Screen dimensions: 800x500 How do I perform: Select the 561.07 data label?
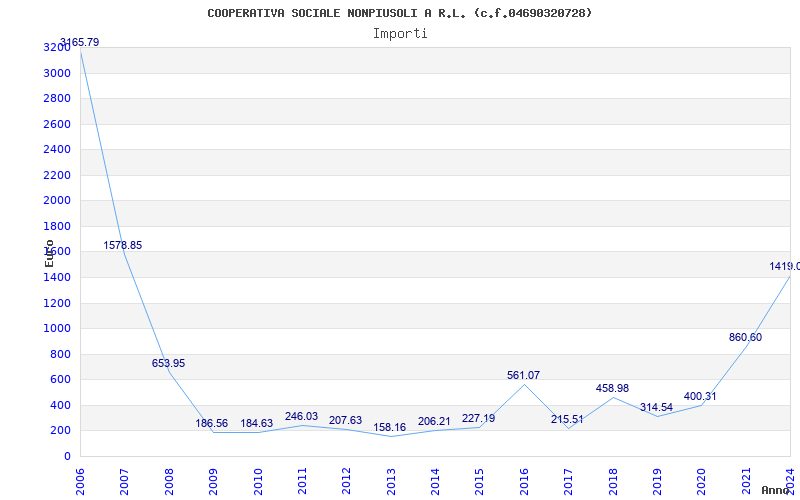[523, 376]
